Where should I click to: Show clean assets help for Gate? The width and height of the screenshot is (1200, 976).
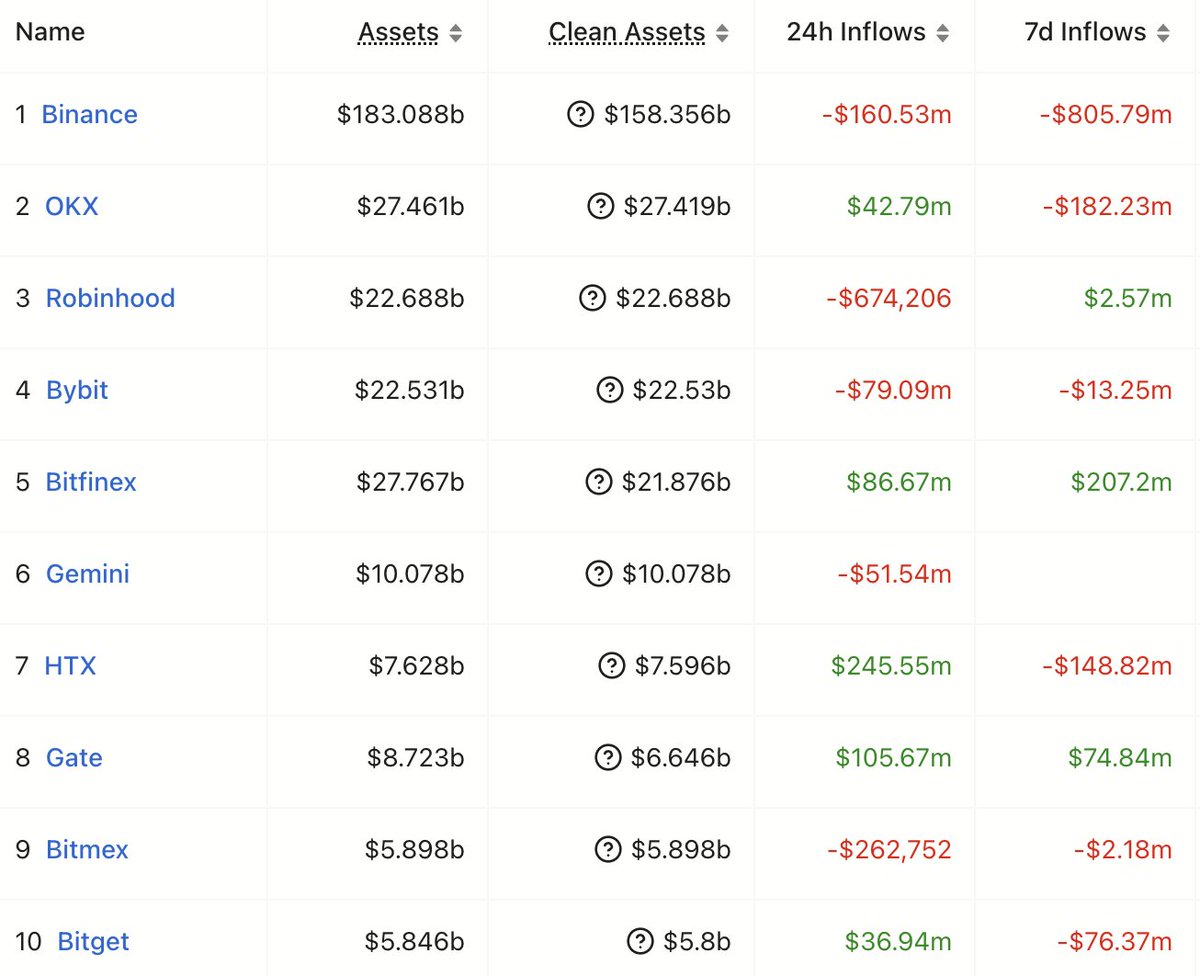[607, 759]
